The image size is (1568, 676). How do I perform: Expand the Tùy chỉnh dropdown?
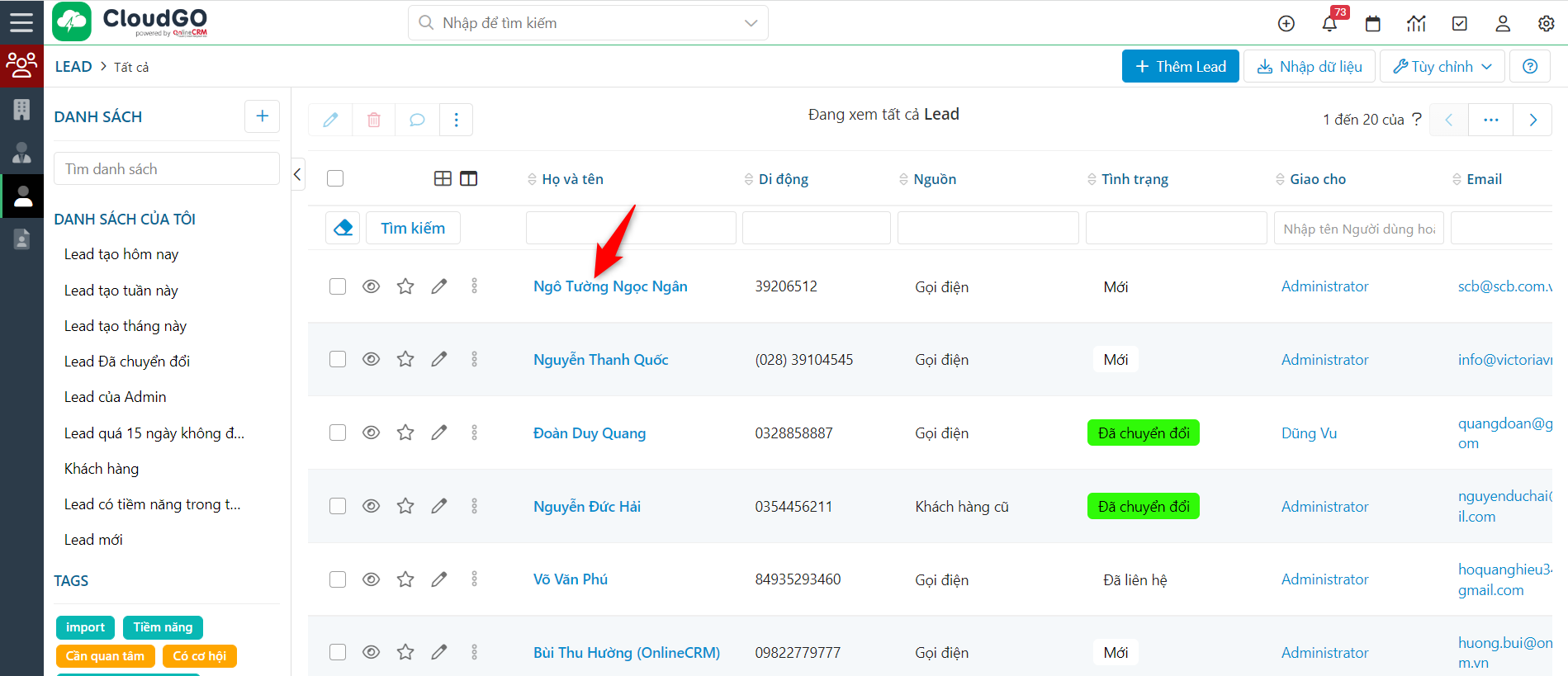click(x=1442, y=67)
